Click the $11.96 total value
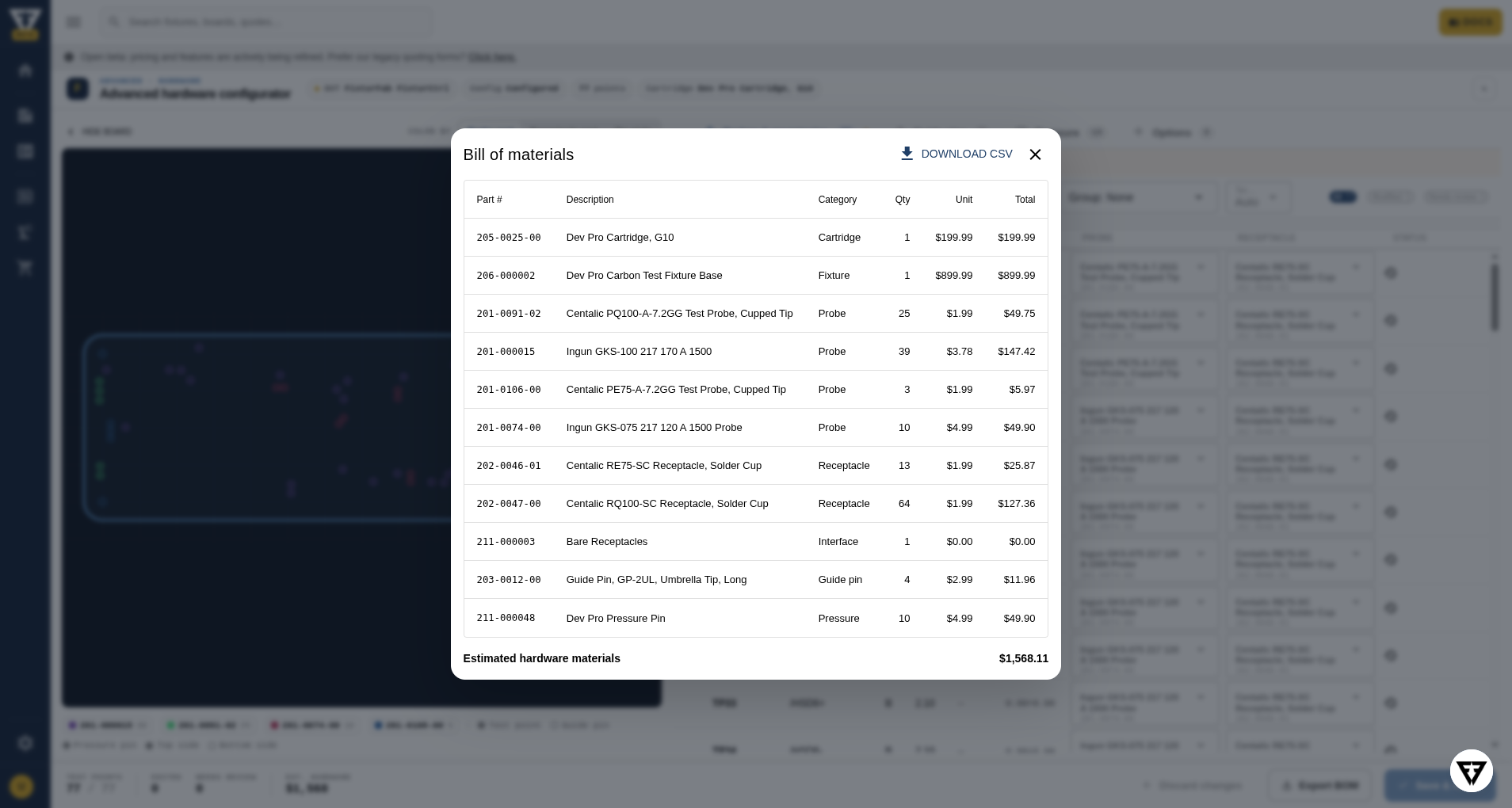Image resolution: width=1512 pixels, height=808 pixels. tap(1019, 580)
